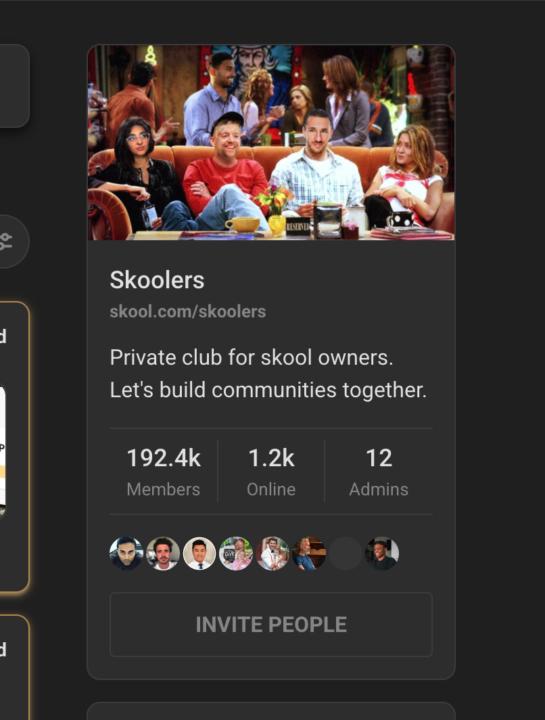545x720 pixels.
Task: Select the gold-bordered card beside the group description
Action: point(14,447)
